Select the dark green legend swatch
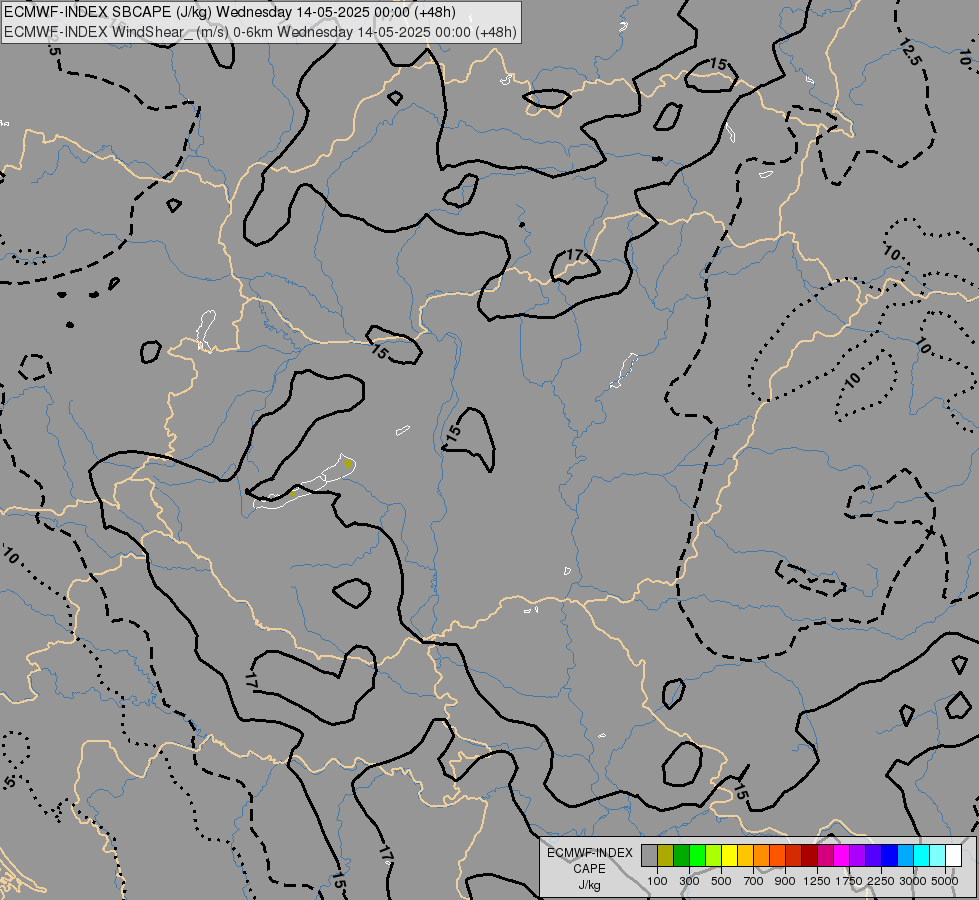The height and width of the screenshot is (900, 979). pyautogui.click(x=681, y=856)
